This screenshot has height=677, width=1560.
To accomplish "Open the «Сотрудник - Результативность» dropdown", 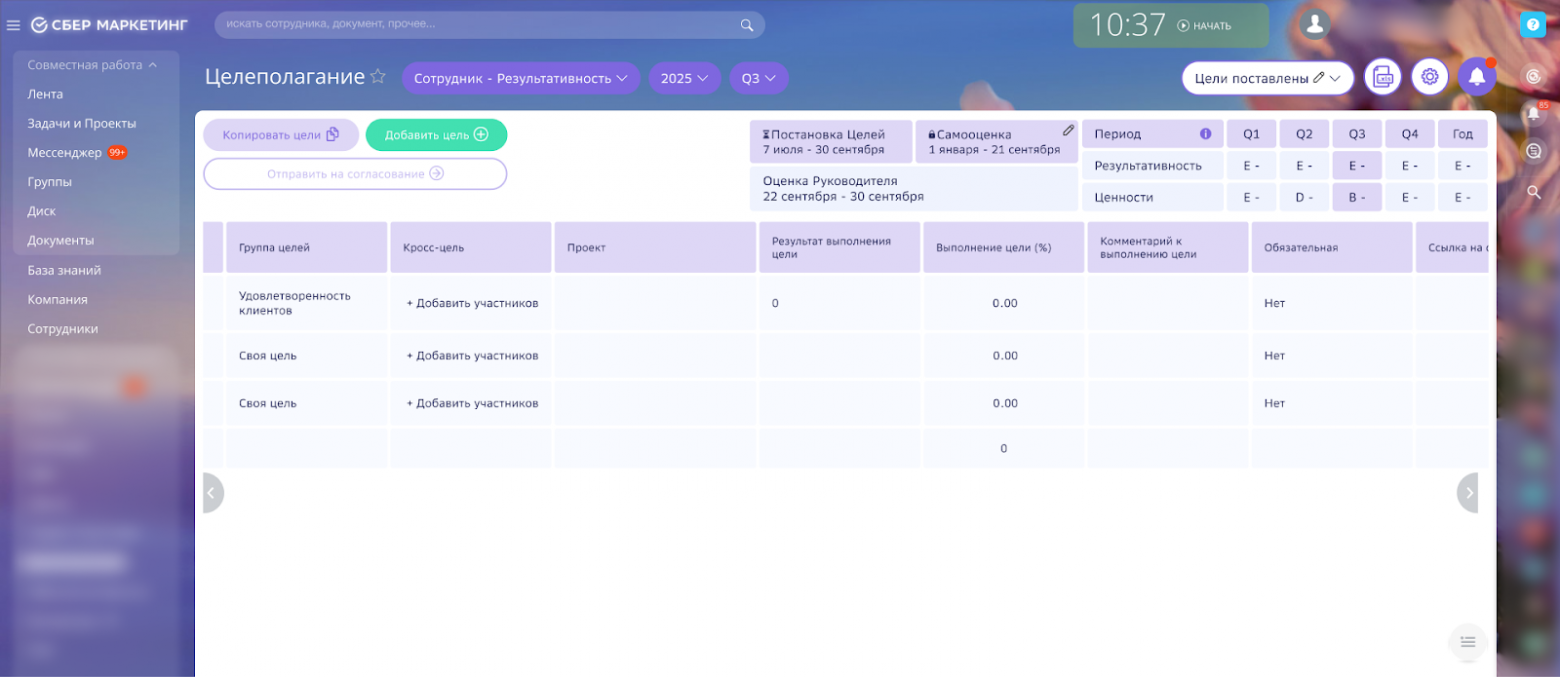I will click(520, 77).
